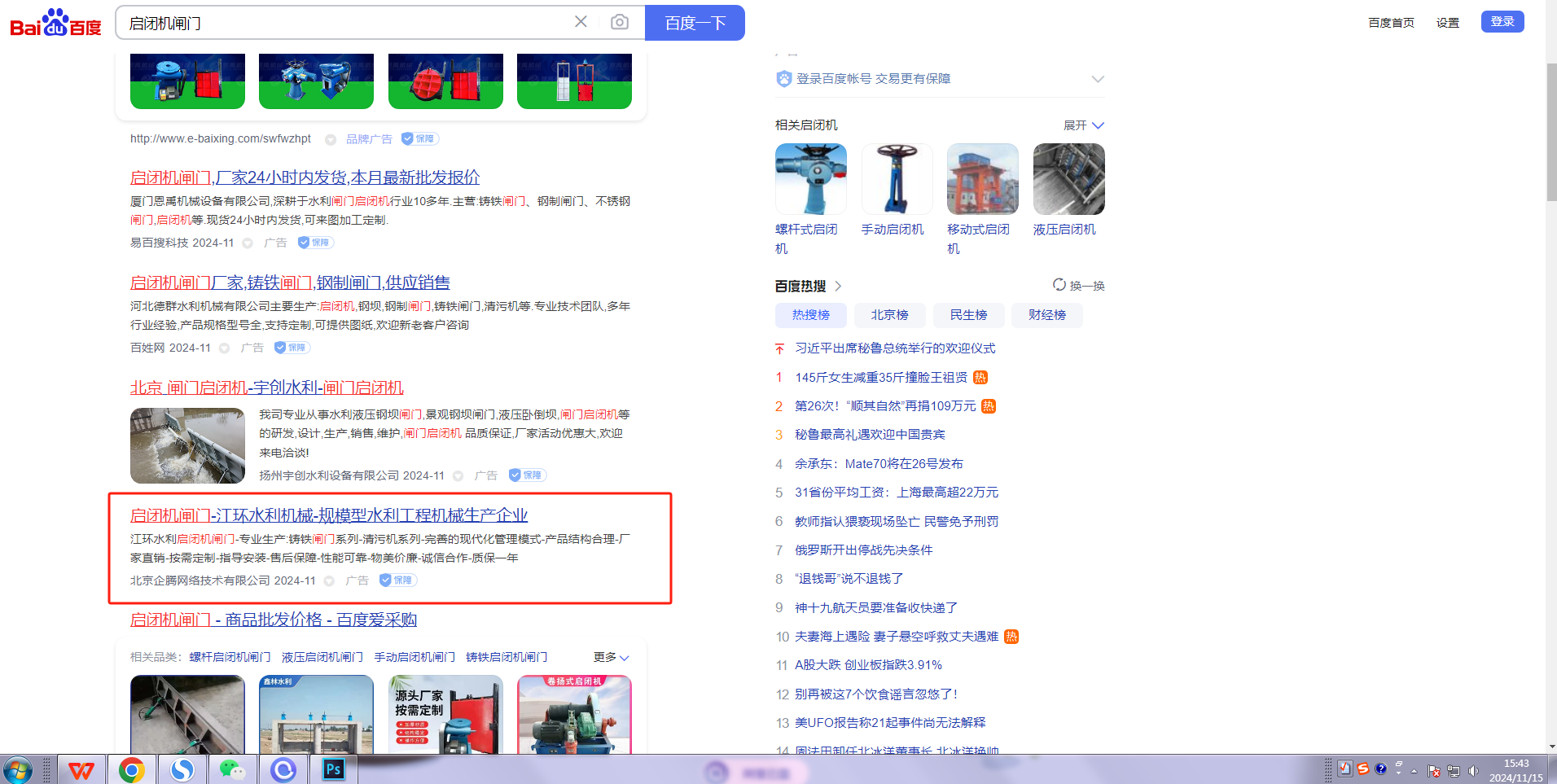Image resolution: width=1557 pixels, height=784 pixels.
Task: Open 设置 settings menu
Action: [1448, 23]
